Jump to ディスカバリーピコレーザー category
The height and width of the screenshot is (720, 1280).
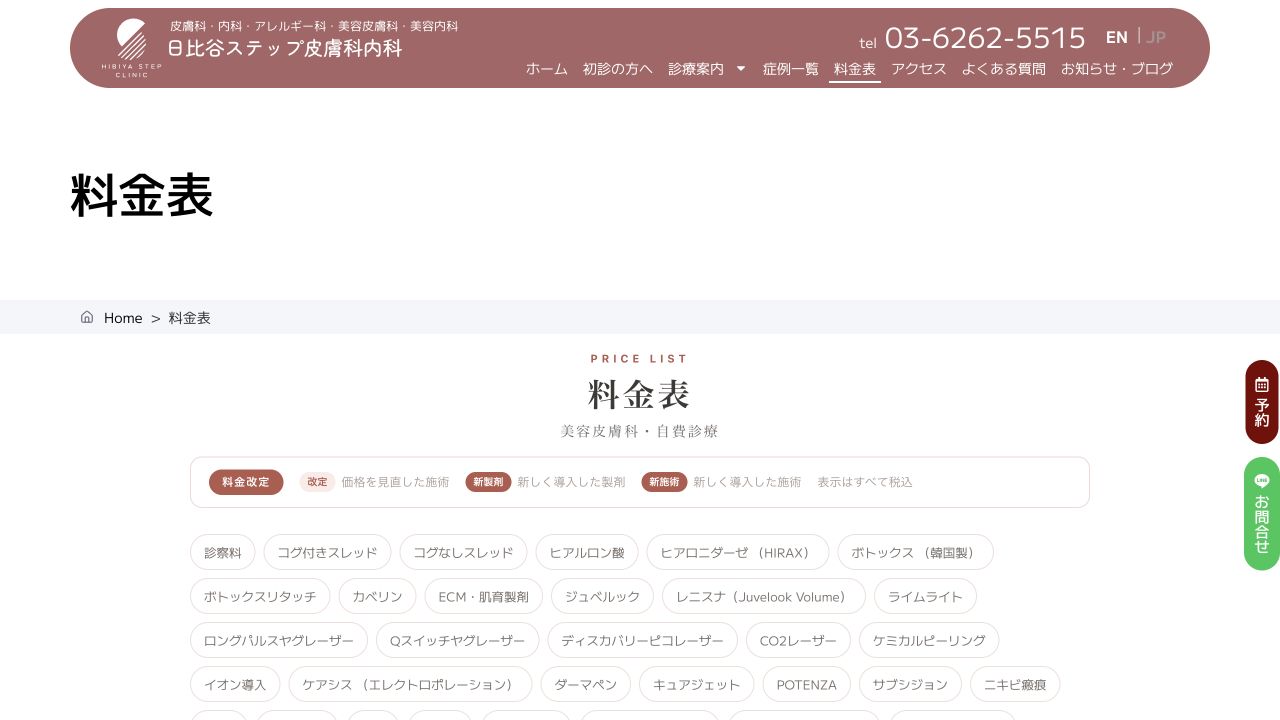click(x=642, y=640)
